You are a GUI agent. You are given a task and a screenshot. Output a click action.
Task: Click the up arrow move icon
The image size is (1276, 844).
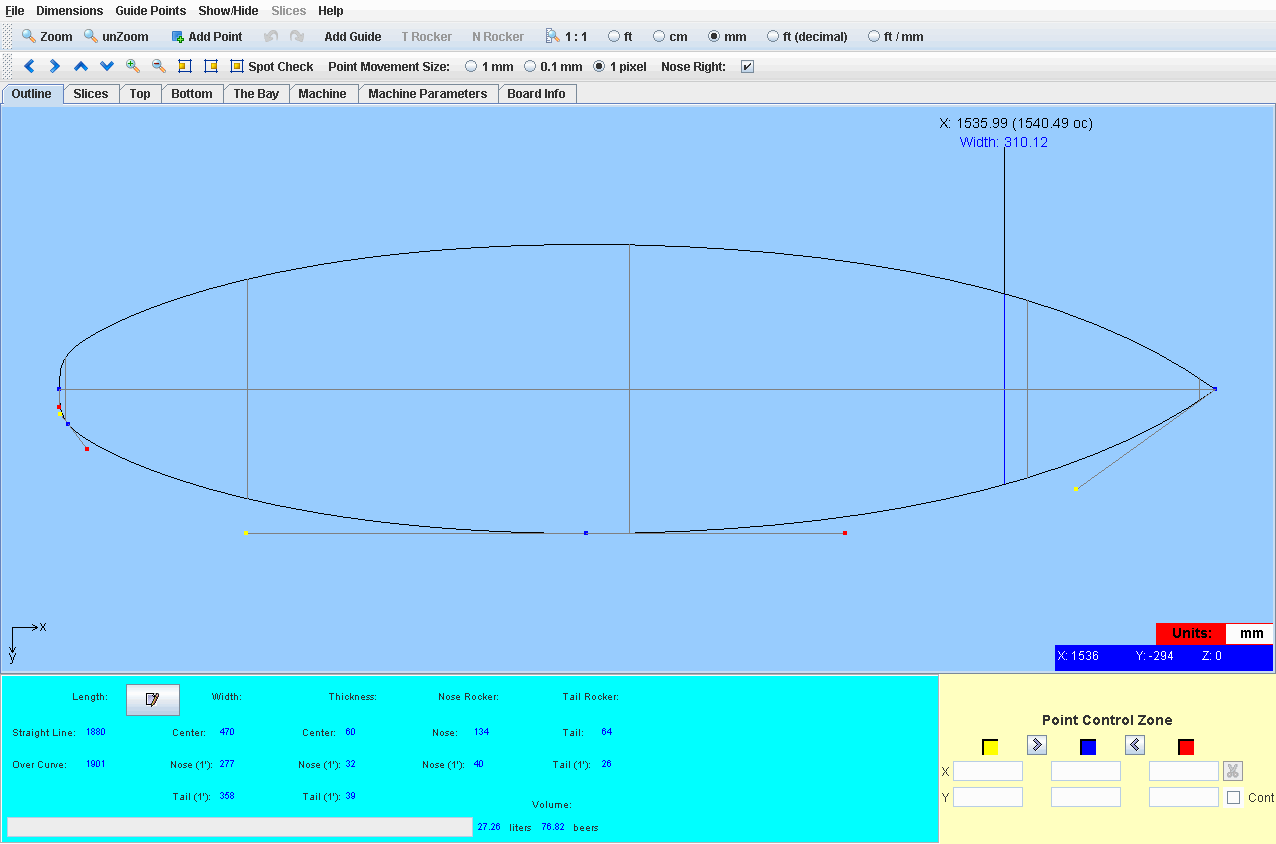[81, 67]
